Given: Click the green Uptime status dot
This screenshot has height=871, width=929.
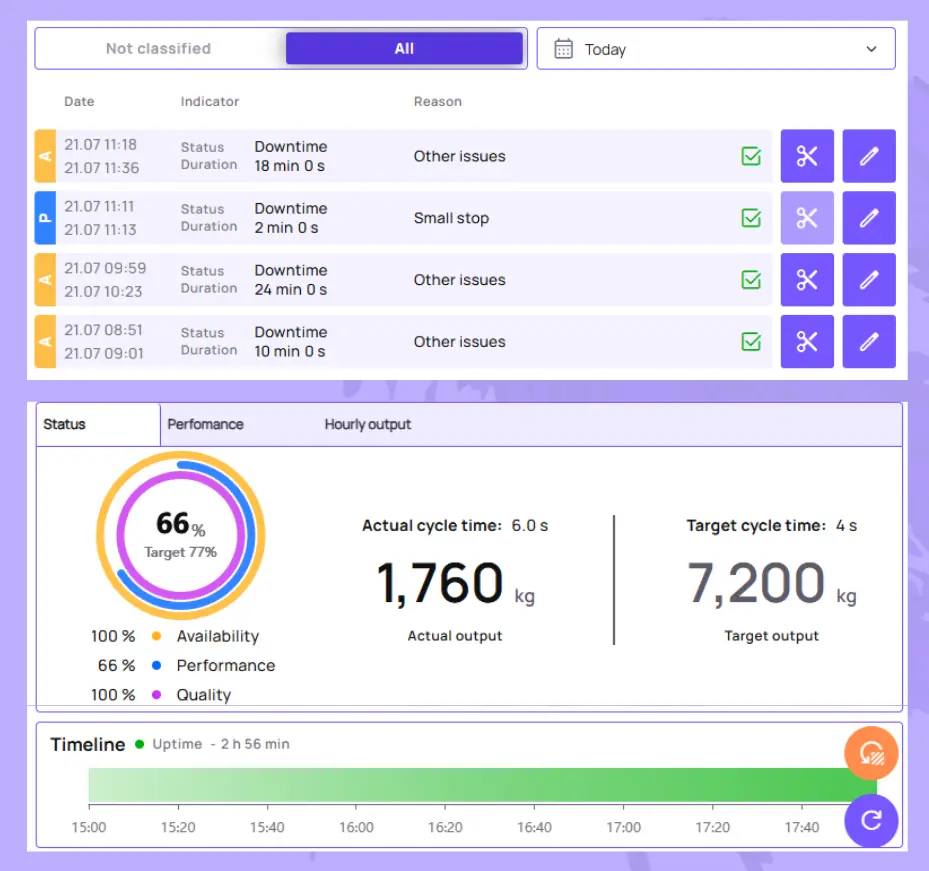Looking at the screenshot, I should pos(139,744).
